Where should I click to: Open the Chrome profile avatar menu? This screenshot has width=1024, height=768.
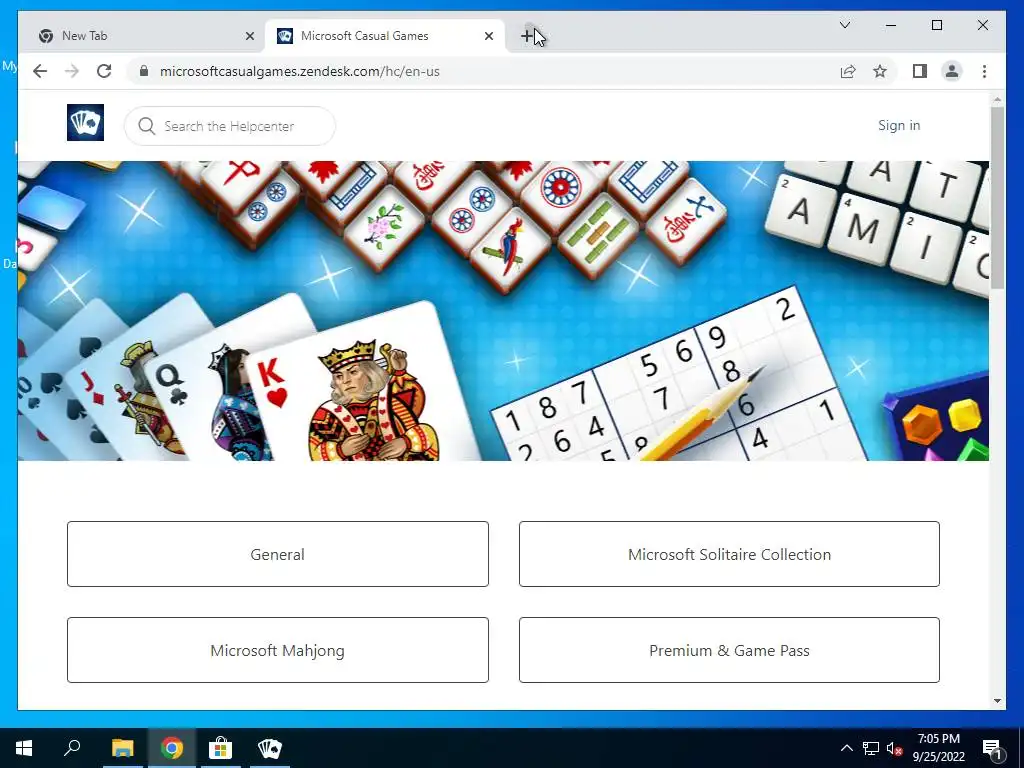point(952,71)
